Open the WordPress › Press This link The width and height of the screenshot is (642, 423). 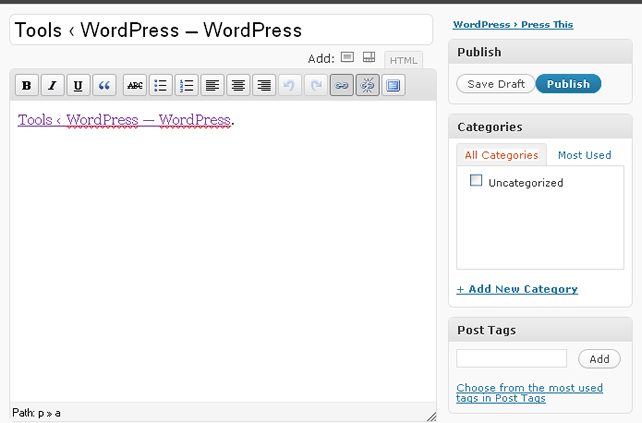(x=513, y=25)
